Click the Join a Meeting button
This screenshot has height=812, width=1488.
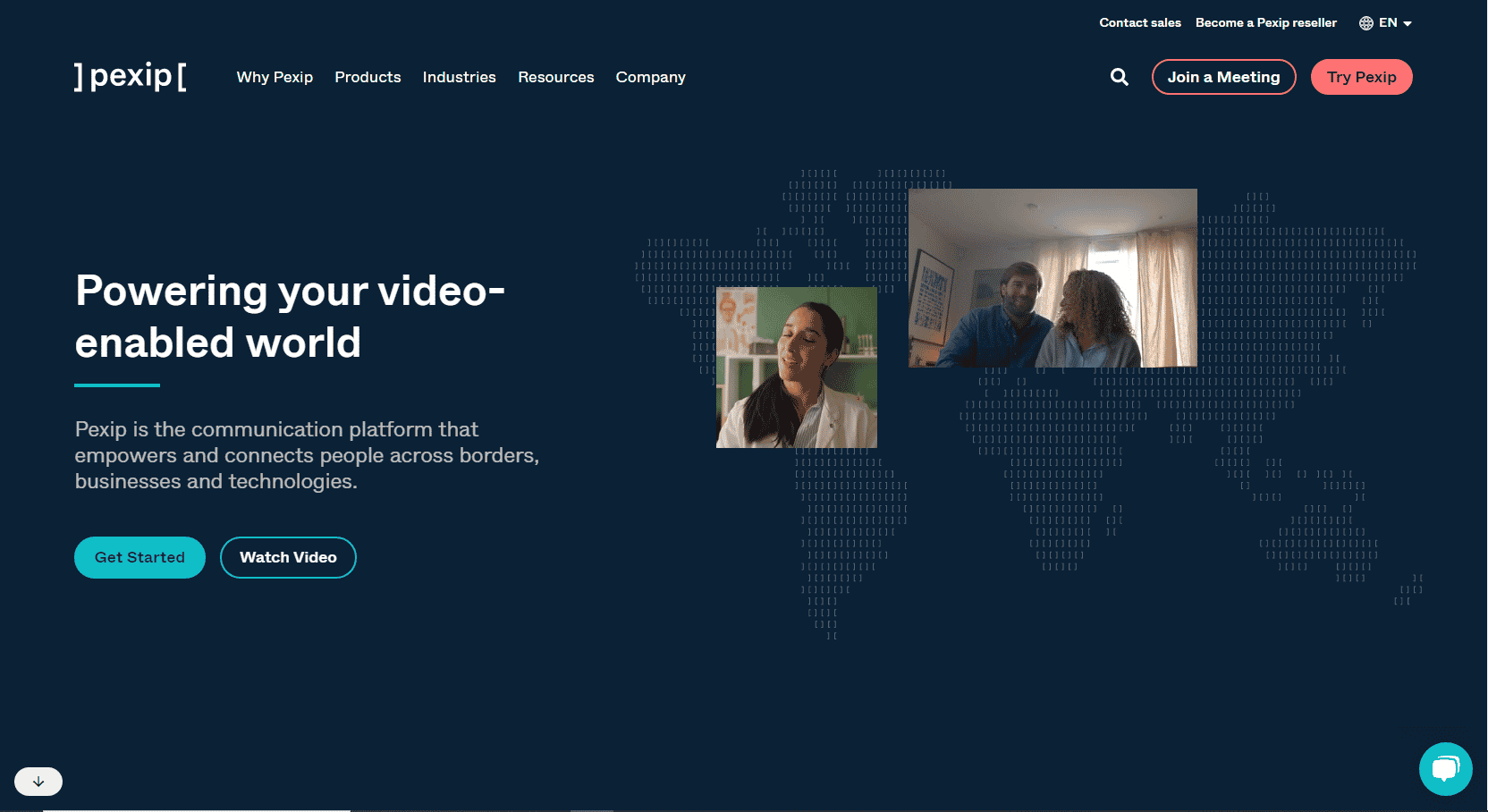tap(1223, 77)
